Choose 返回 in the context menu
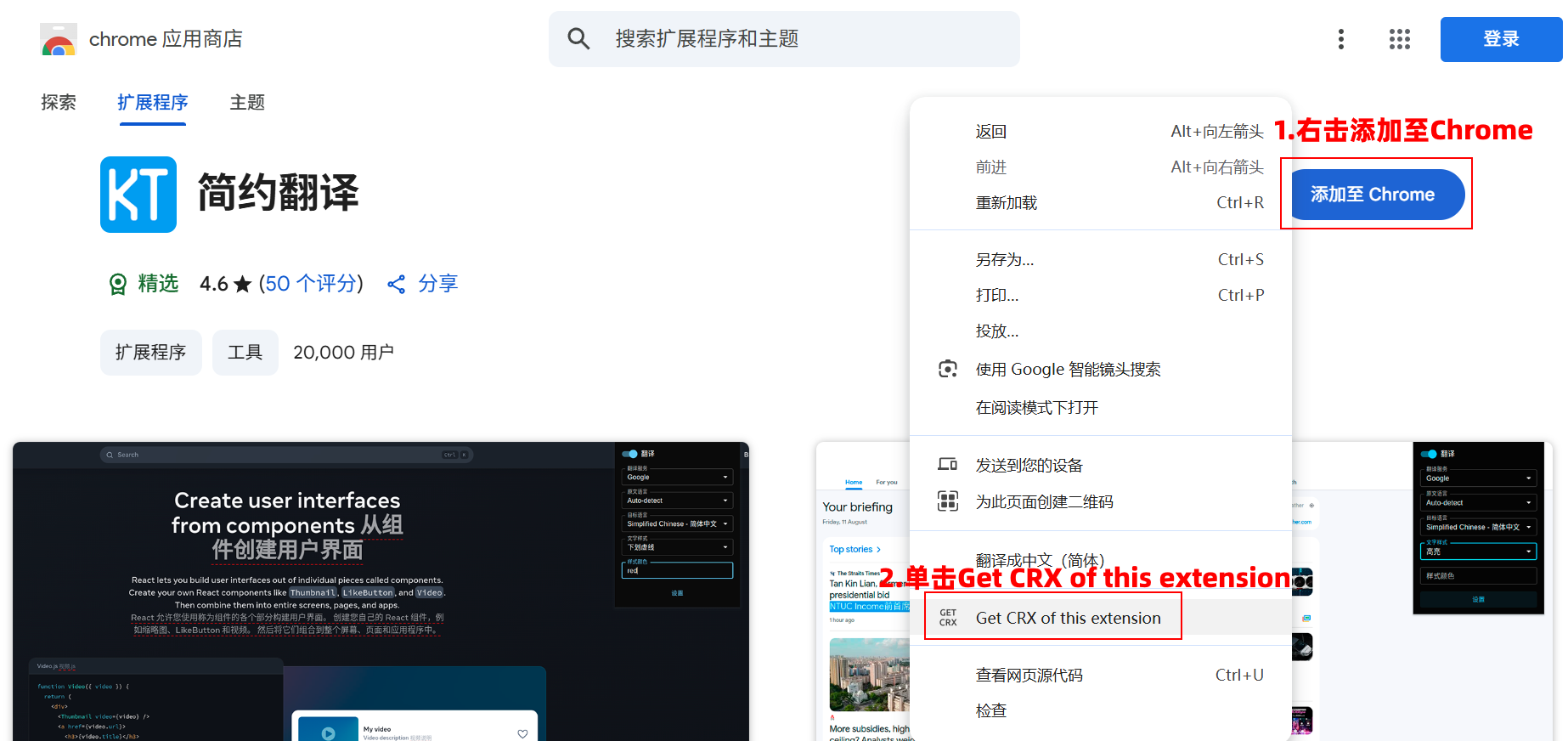Screen dimensions: 1568x741 click(x=1101, y=132)
